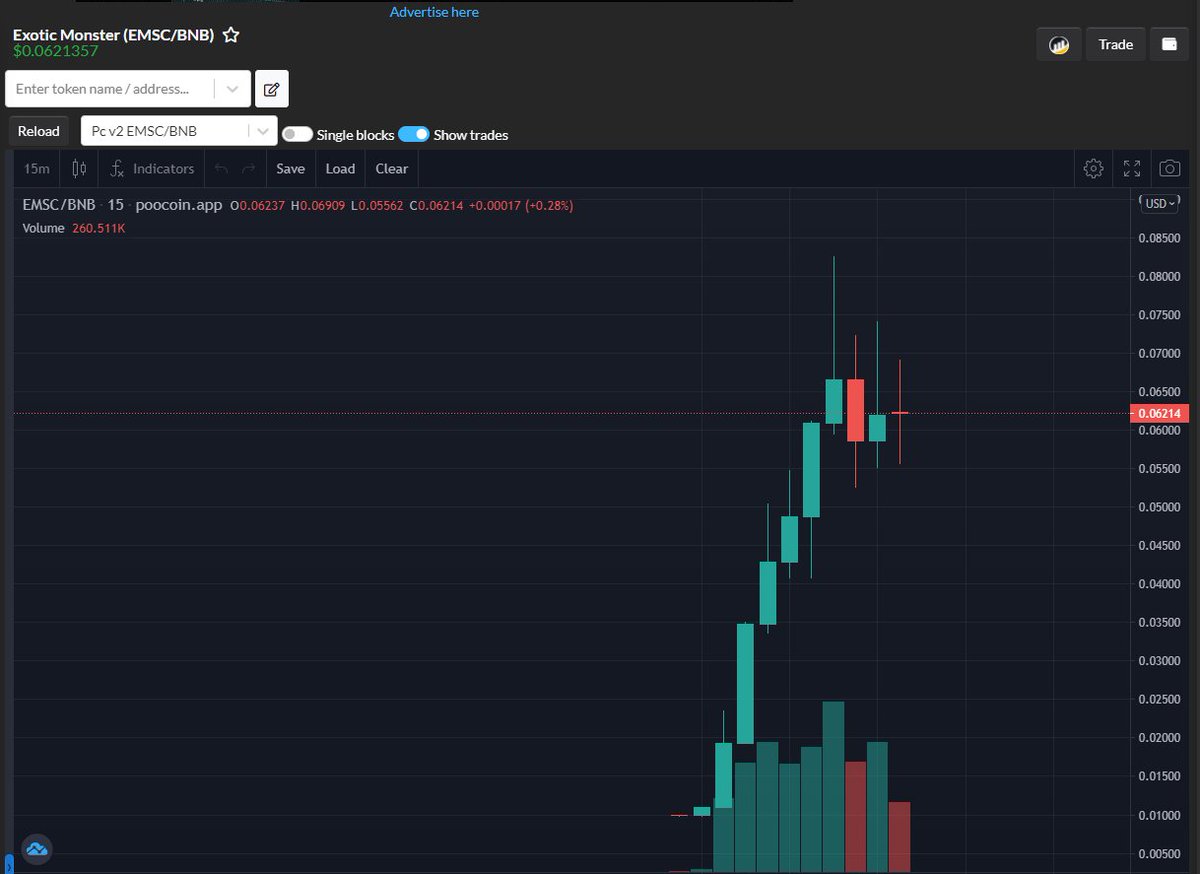Viewport: 1200px width, 874px height.
Task: Favorite Exotic Monster with the star icon
Action: [x=231, y=35]
